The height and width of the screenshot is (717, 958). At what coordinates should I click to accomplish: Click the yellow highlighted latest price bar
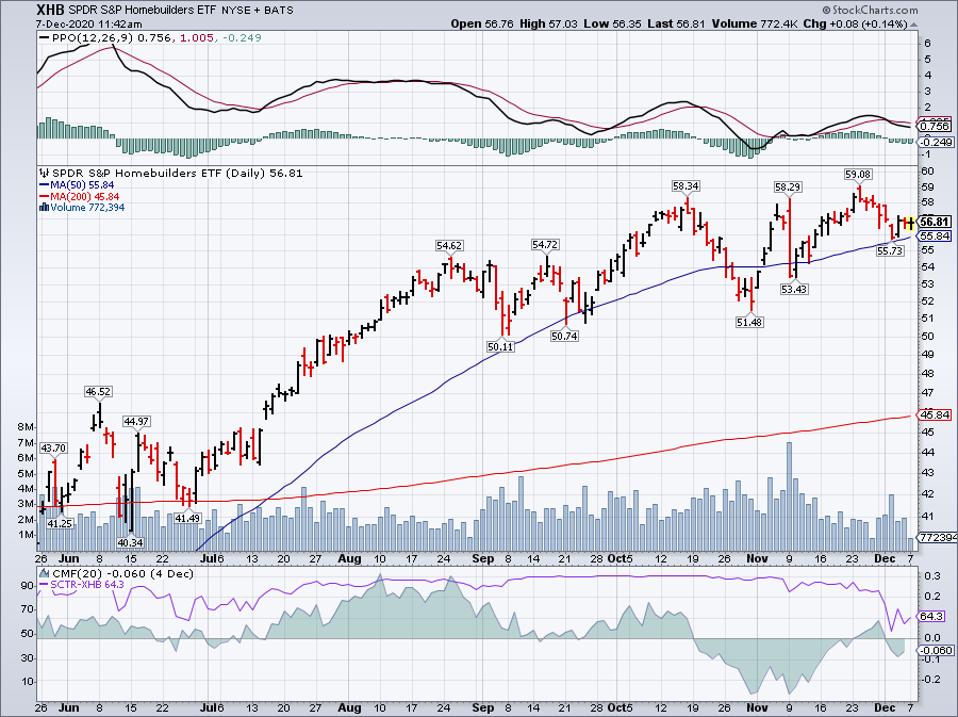tap(910, 222)
